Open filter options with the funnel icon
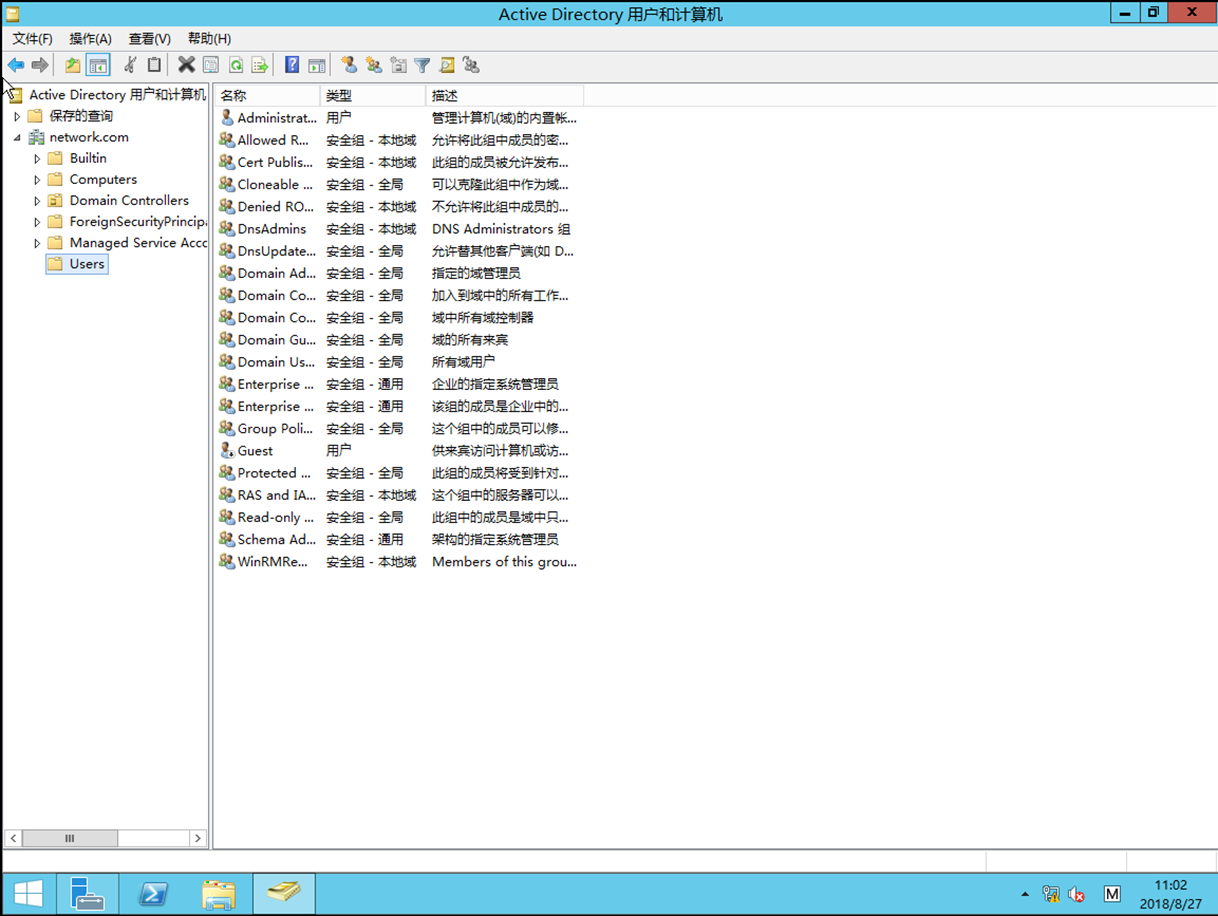Viewport: 1218px width, 916px height. coord(423,65)
